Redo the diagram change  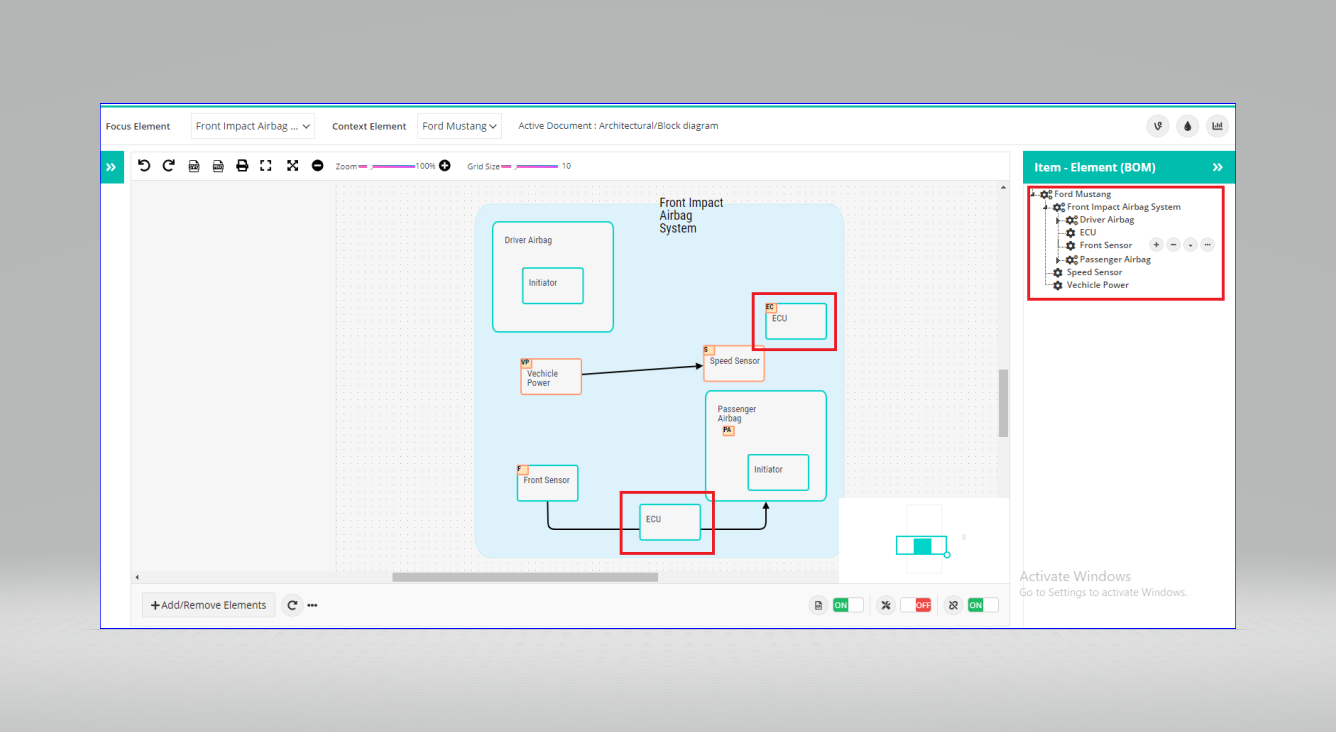click(169, 165)
